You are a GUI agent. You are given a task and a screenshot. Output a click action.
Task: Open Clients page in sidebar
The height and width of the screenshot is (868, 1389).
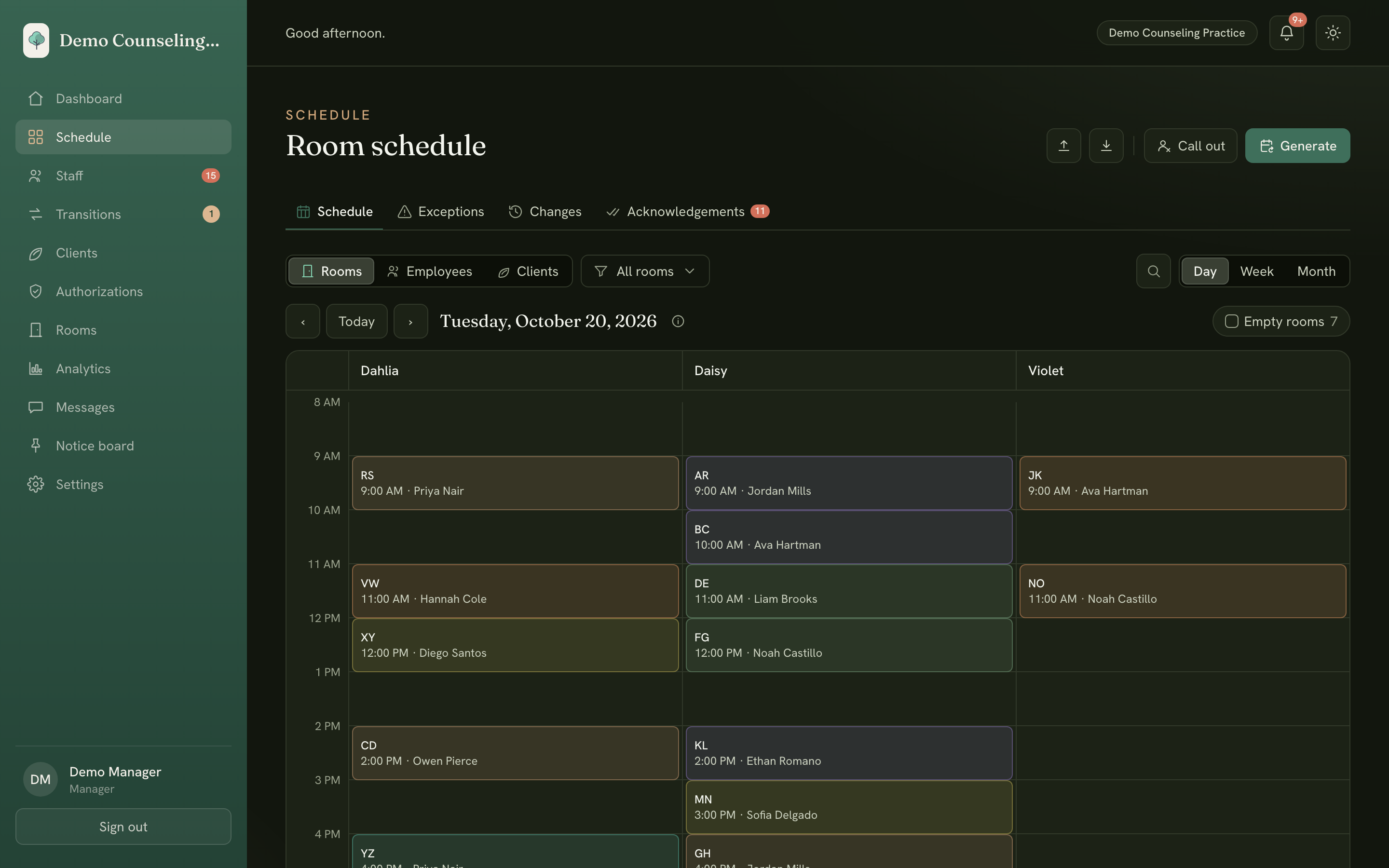pyautogui.click(x=123, y=253)
